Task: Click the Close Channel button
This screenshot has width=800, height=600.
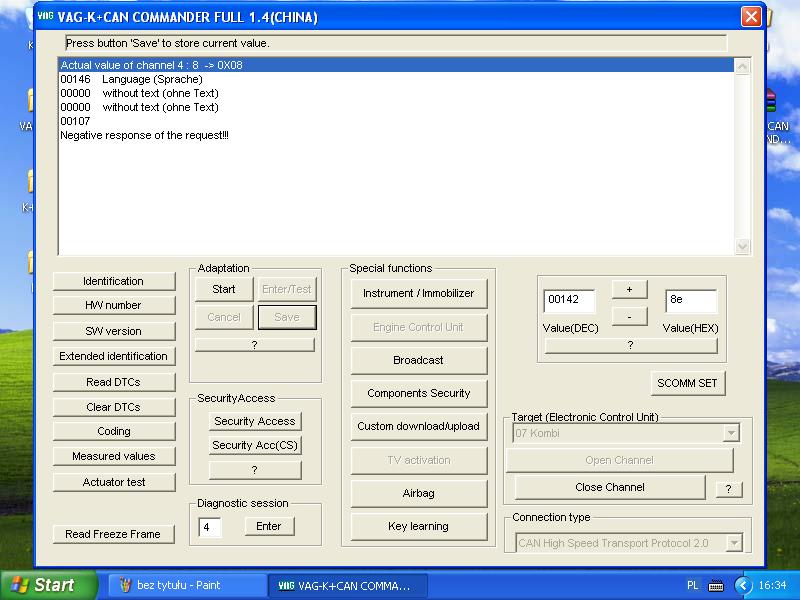Action: tap(610, 487)
